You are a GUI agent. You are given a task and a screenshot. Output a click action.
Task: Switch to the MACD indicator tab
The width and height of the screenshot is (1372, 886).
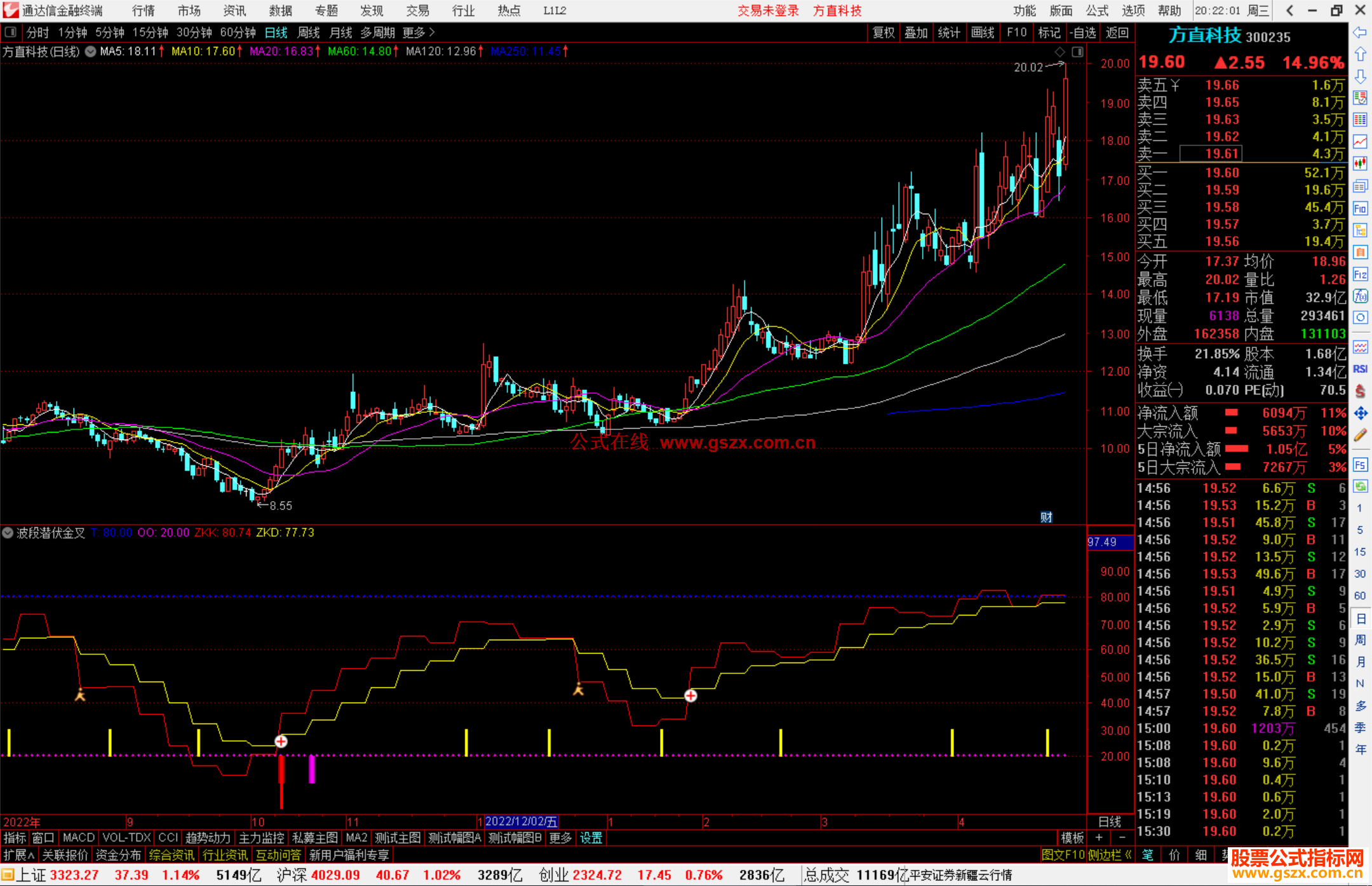(79, 838)
